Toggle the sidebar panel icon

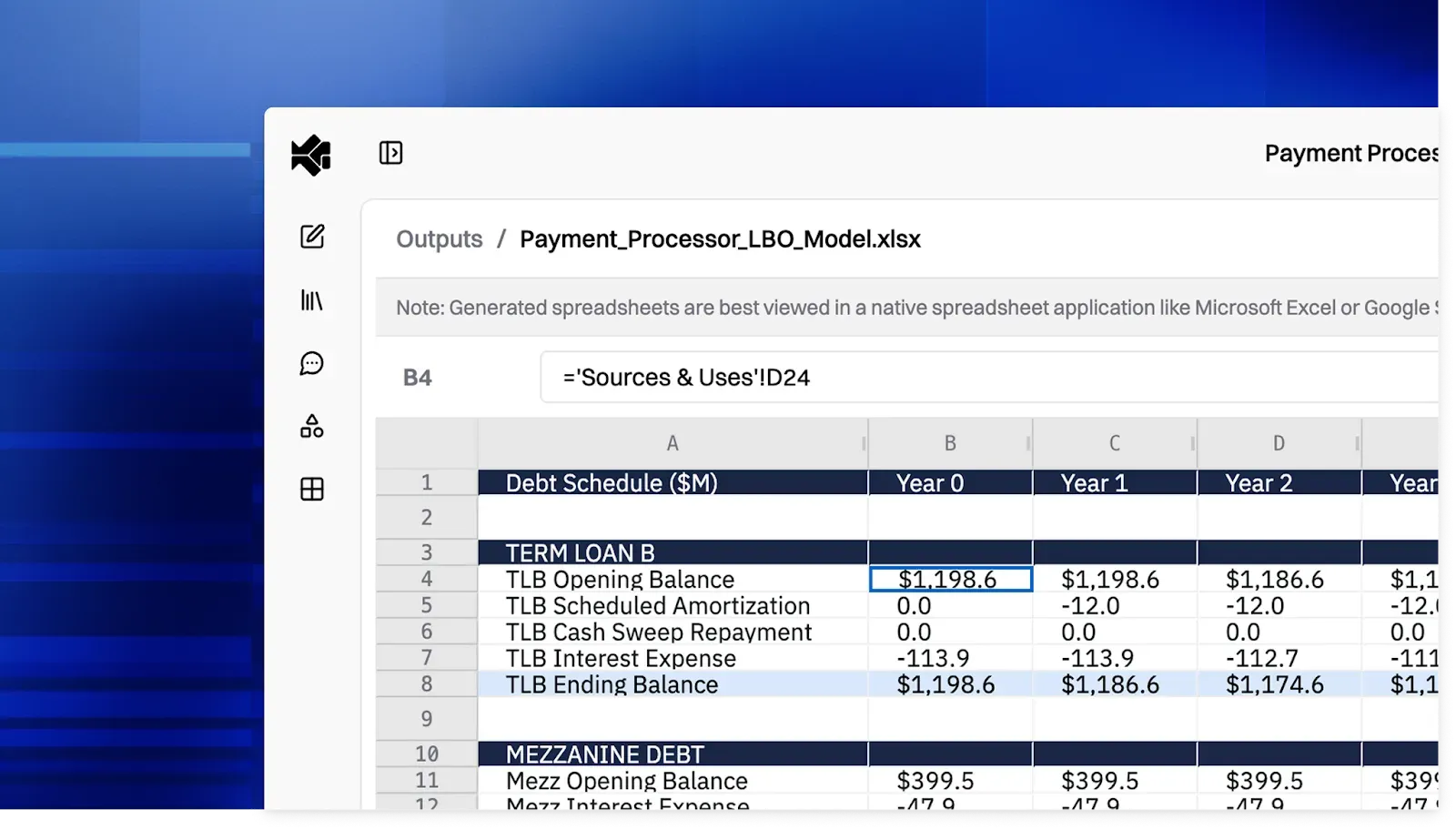tap(390, 153)
